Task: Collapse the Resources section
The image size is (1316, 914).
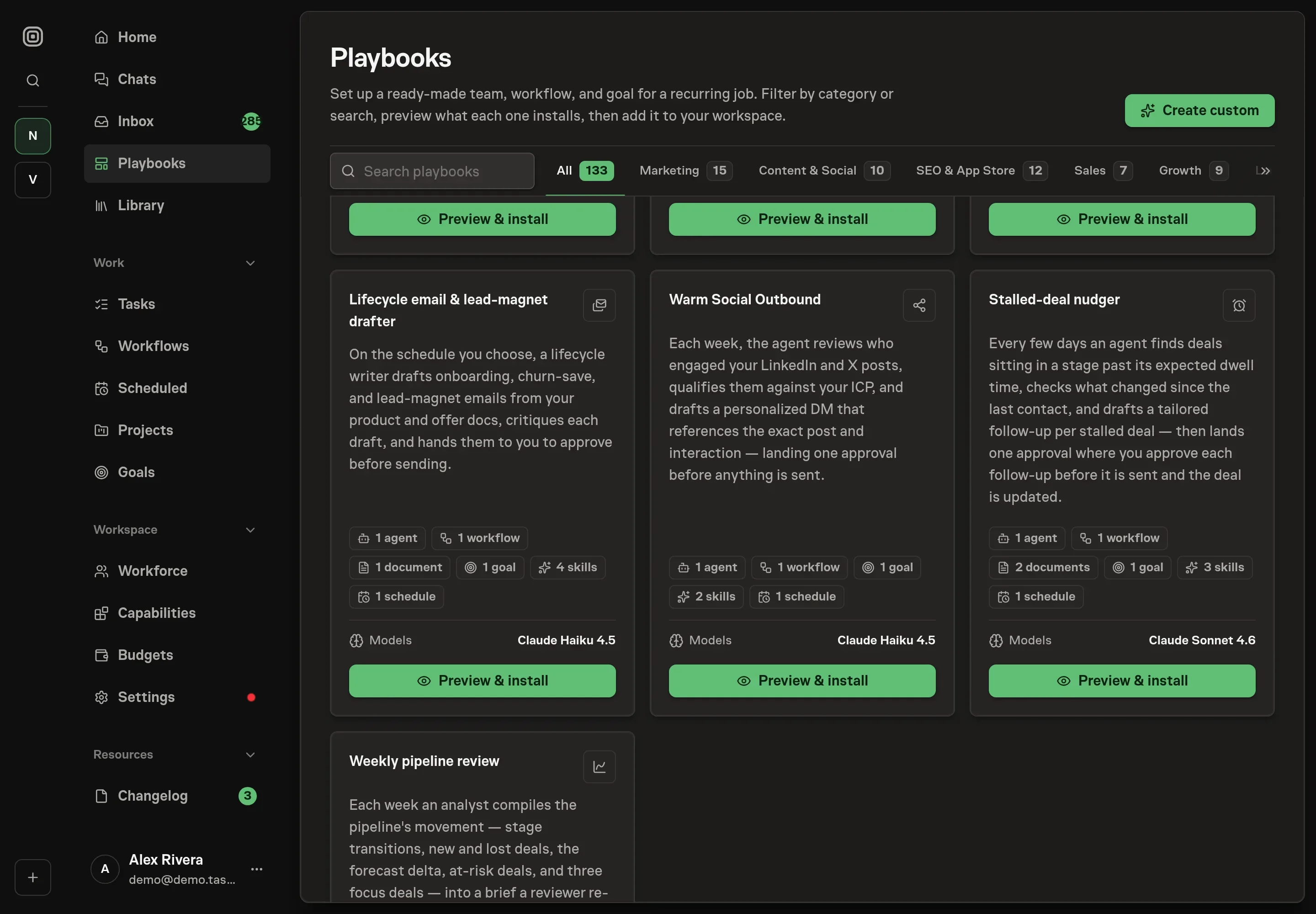Action: 250,755
